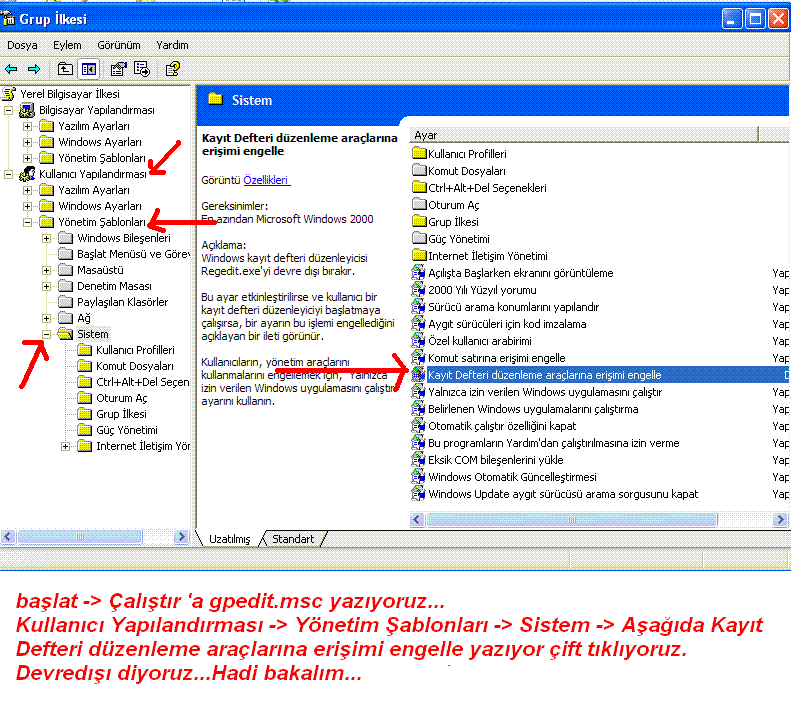
Task: Expand Windows Bileşenleri in the tree
Action: (46, 238)
